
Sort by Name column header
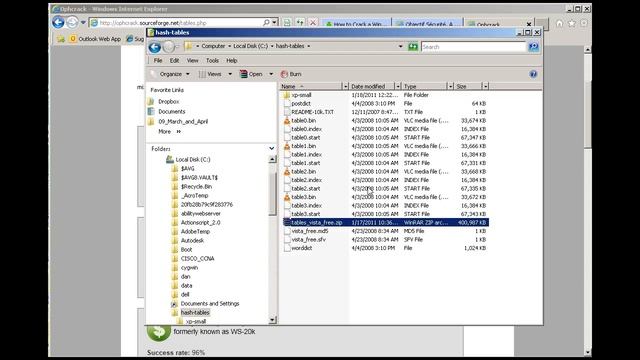(x=310, y=87)
